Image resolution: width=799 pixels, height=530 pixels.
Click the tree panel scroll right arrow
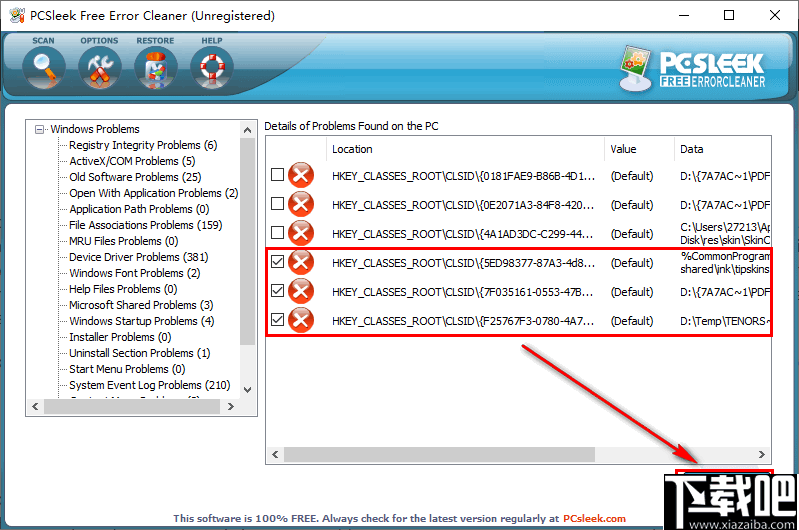(231, 406)
